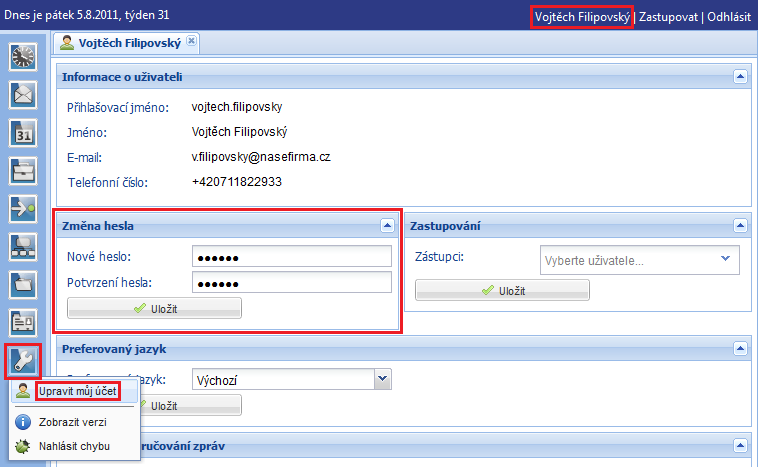Open the calendar icon showing 31
The image size is (758, 467).
[x=22, y=133]
